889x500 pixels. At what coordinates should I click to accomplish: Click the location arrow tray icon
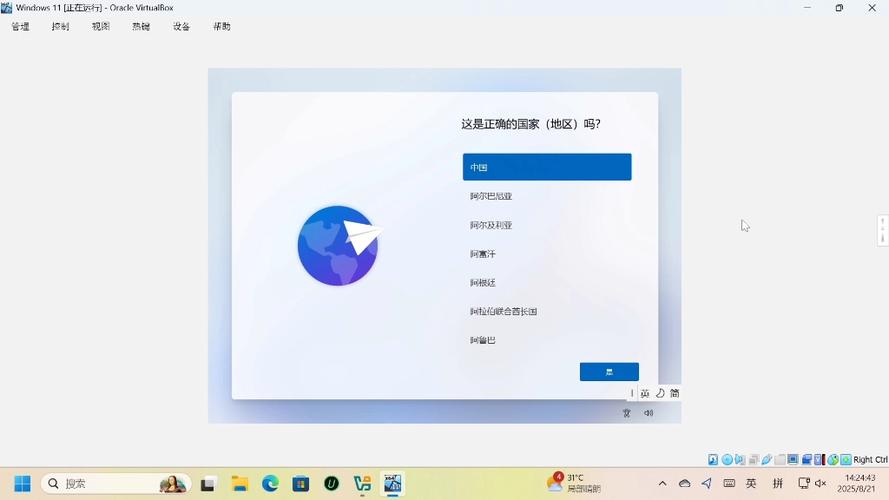point(706,484)
